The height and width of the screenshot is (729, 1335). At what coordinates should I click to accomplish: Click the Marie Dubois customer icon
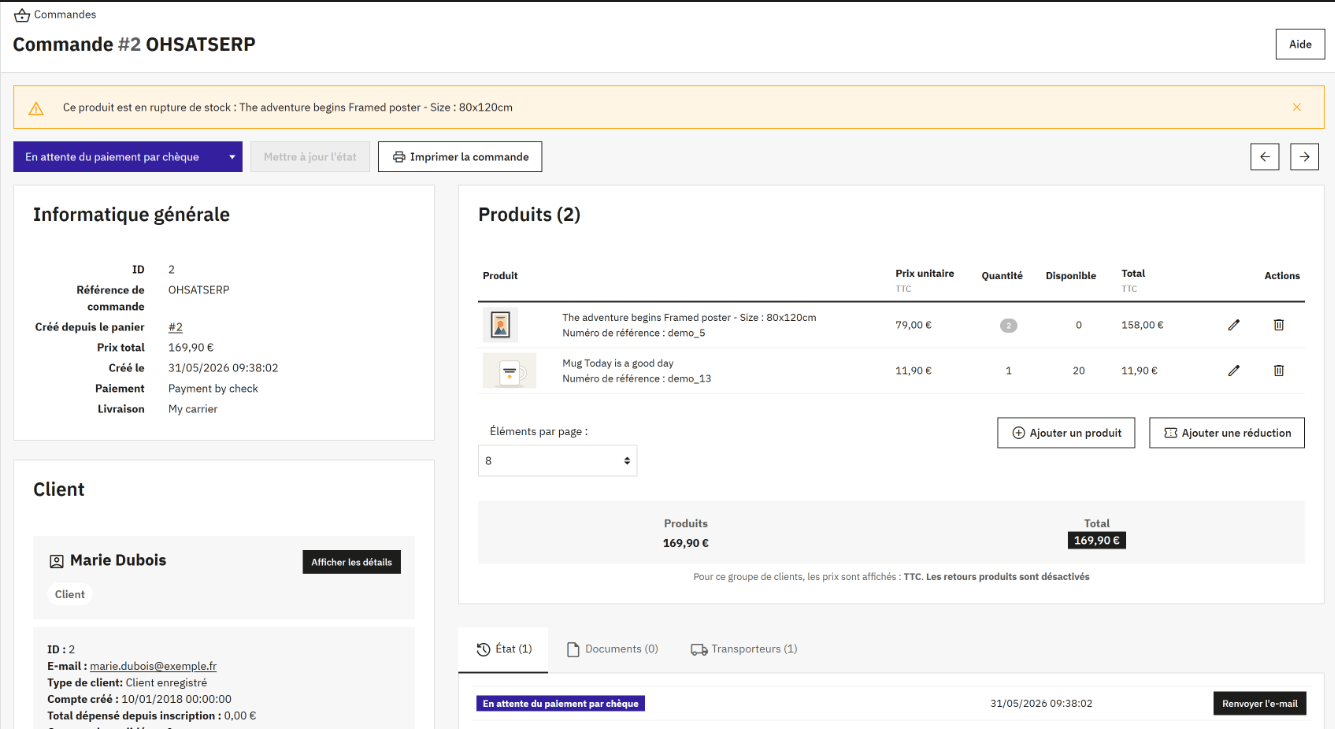[57, 561]
